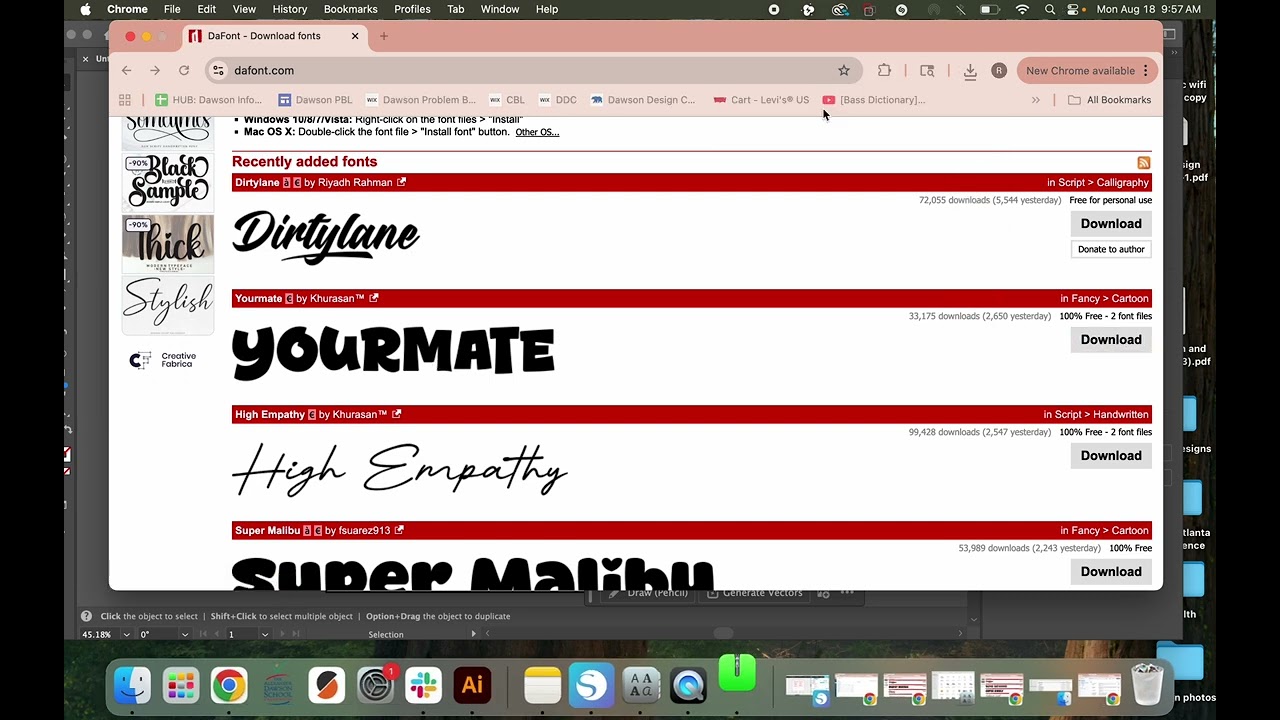Open Dirtylane author's external site icon
The image size is (1280, 720).
tap(401, 182)
